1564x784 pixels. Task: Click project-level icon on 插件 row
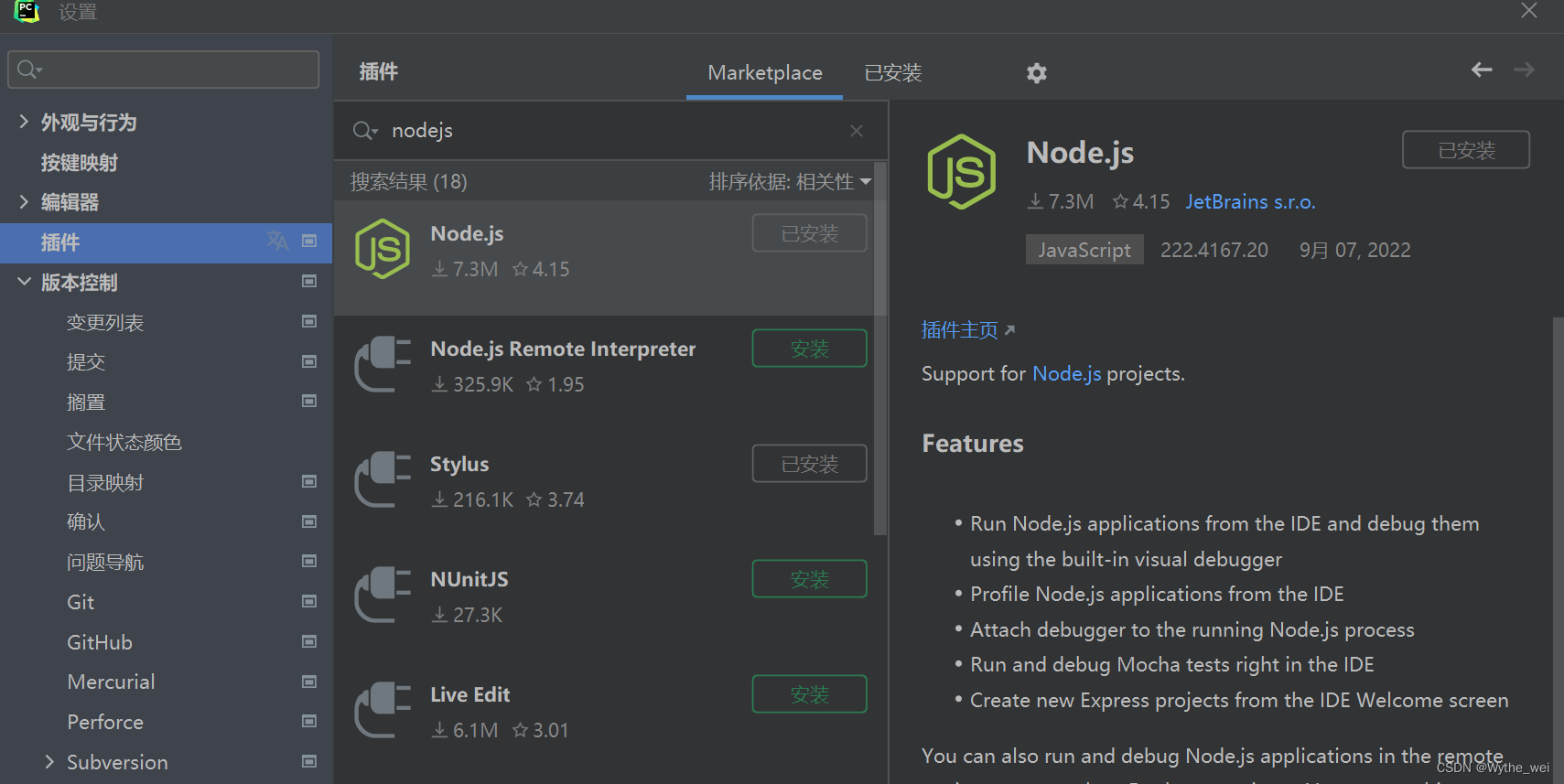point(309,241)
